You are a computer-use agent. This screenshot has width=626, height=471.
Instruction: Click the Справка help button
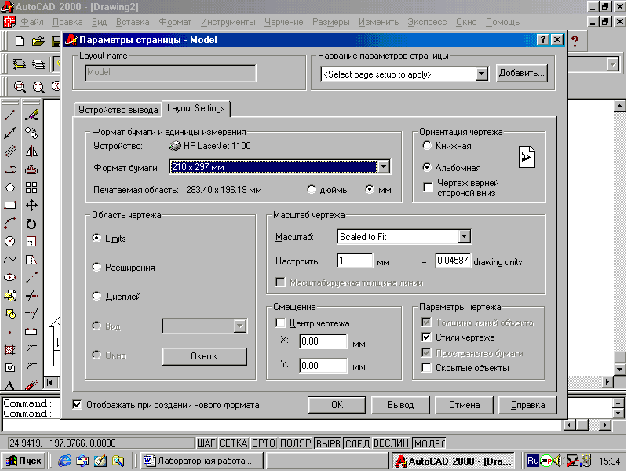pos(528,405)
